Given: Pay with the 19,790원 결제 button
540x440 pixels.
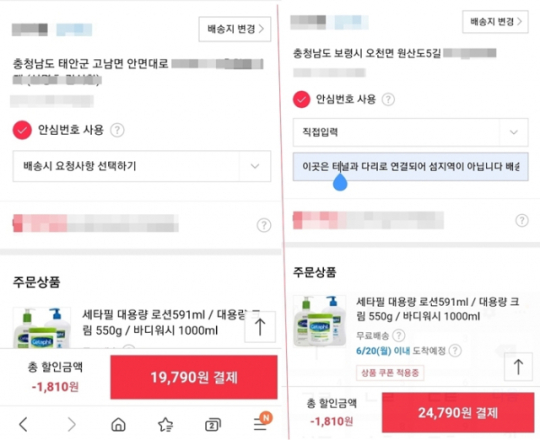Looking at the screenshot, I should pos(194,377).
